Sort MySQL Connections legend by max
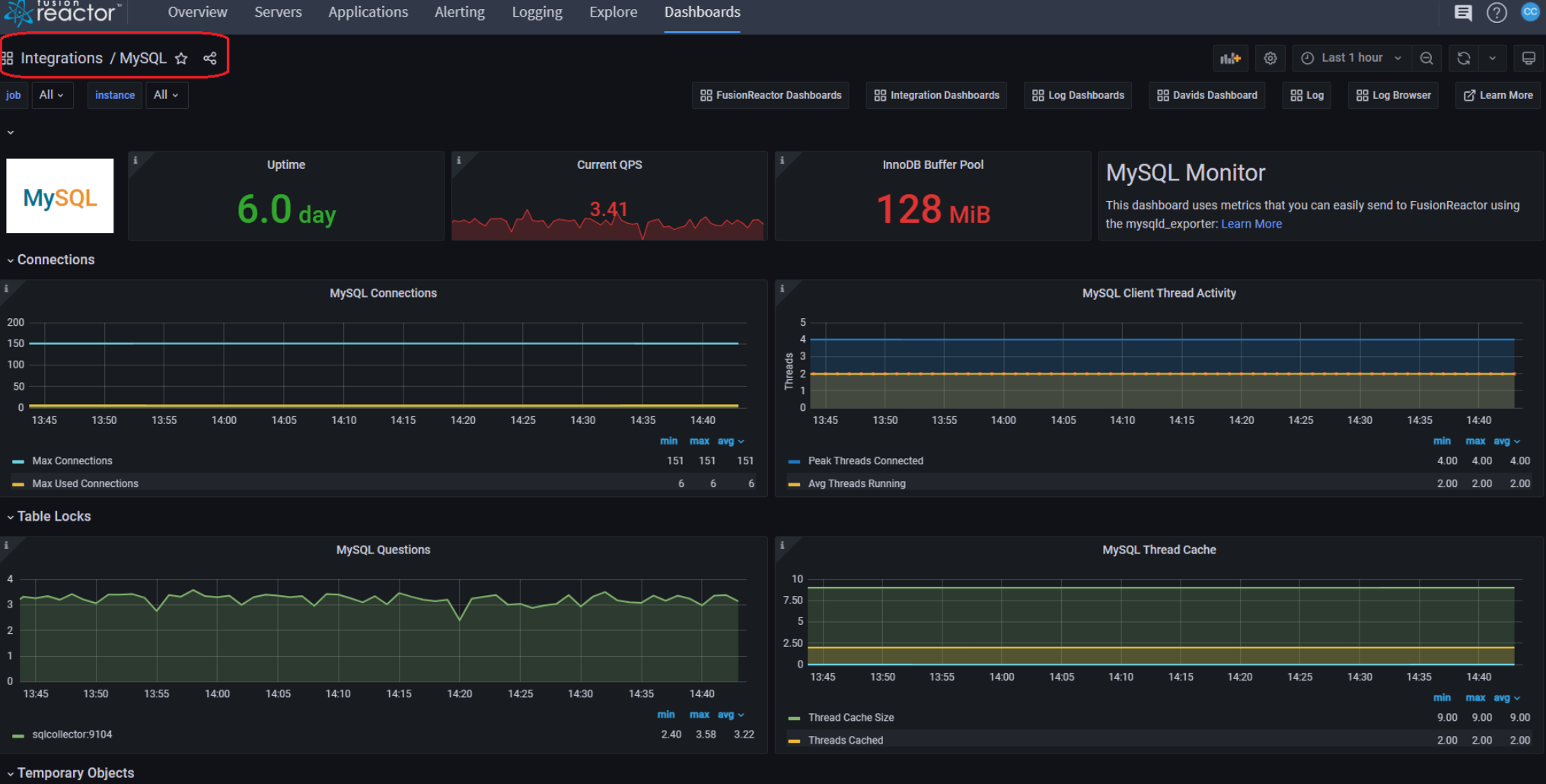 pos(700,441)
